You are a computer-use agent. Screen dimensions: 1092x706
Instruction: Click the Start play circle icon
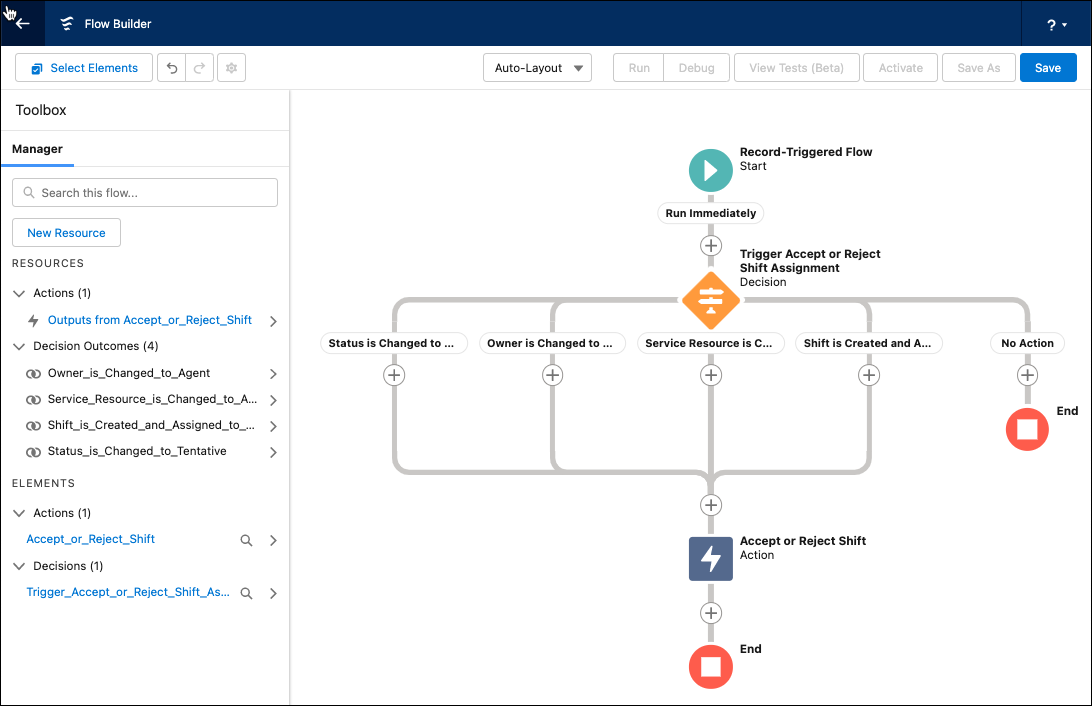click(710, 170)
